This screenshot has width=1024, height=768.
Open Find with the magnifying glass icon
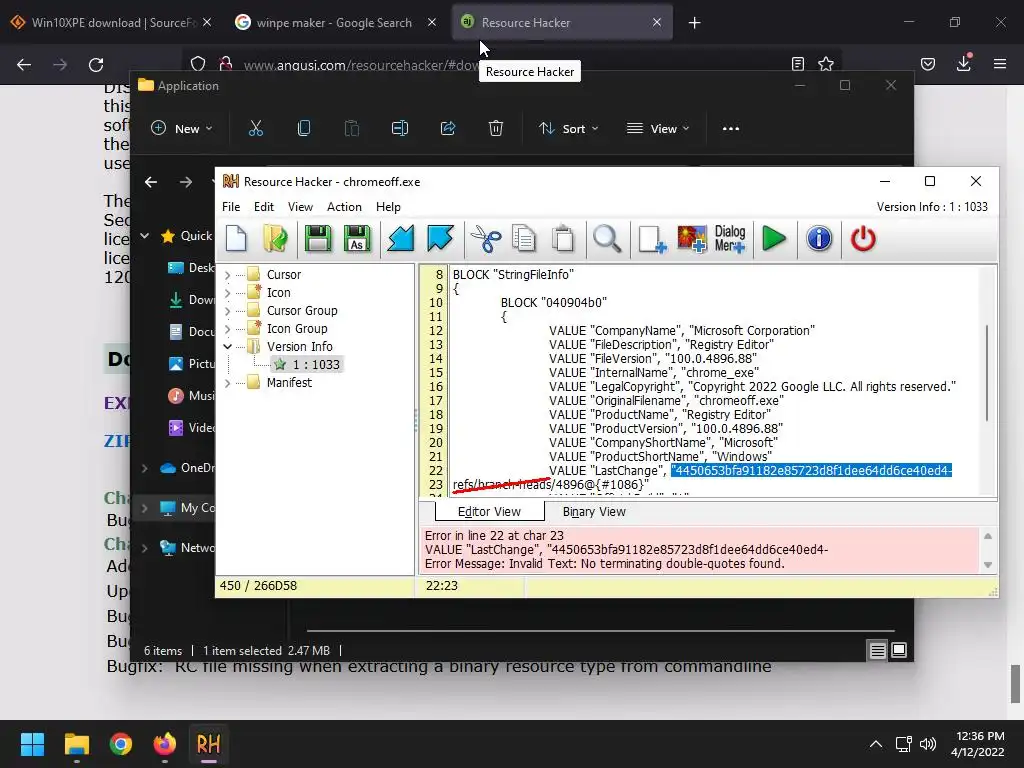click(x=607, y=239)
